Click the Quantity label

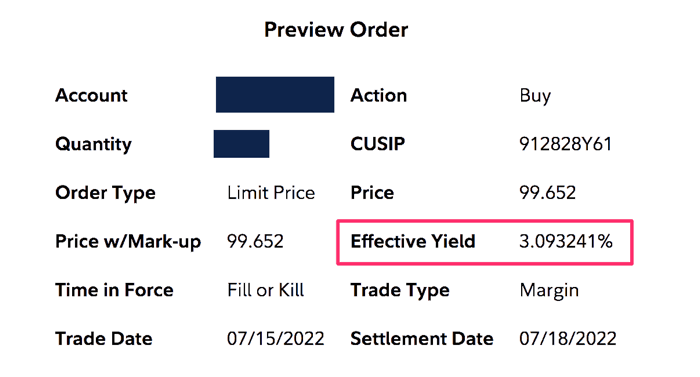(x=93, y=144)
